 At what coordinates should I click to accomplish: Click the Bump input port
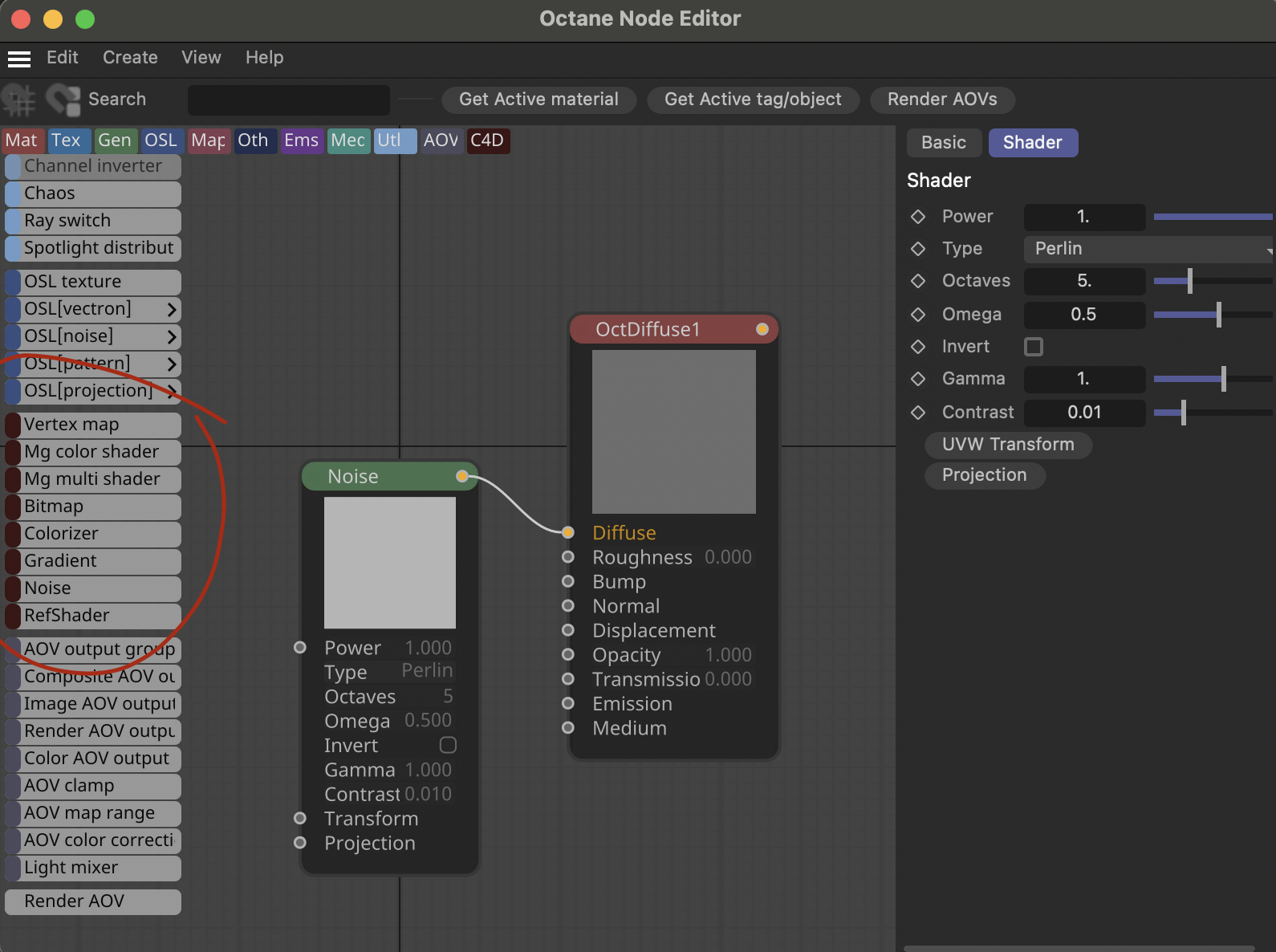(568, 581)
